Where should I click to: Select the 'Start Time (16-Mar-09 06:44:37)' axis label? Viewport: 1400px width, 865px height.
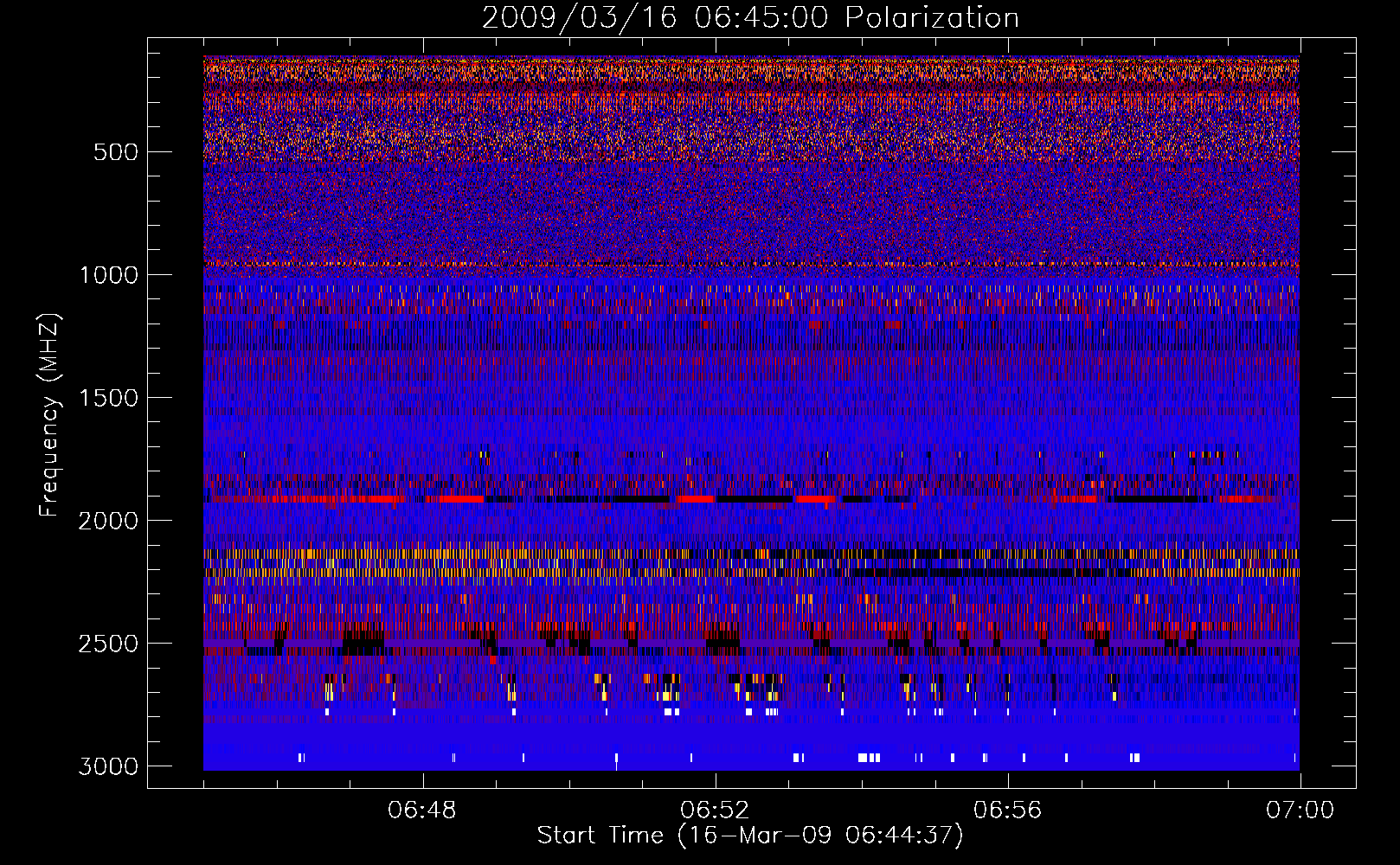[750, 836]
